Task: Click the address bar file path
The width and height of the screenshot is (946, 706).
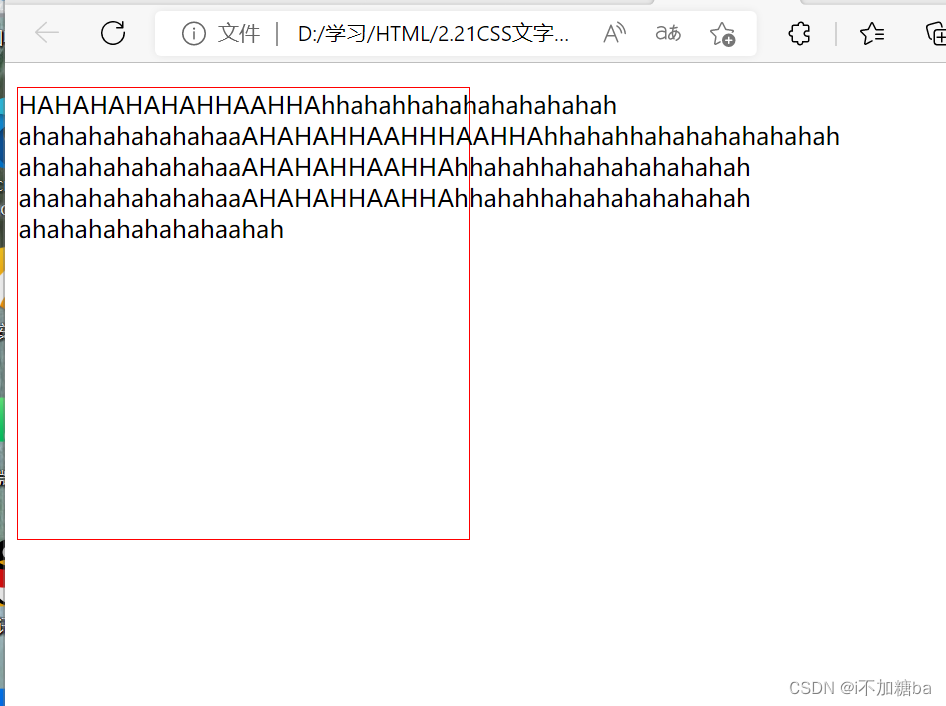Action: point(433,34)
